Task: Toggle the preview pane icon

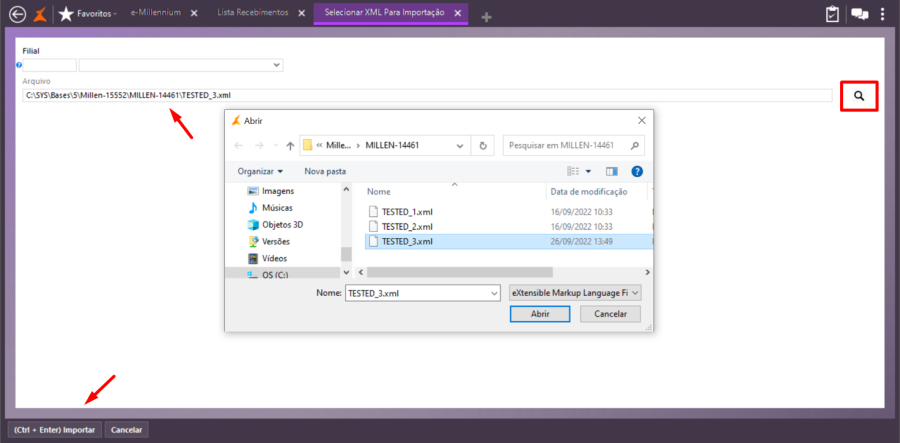Action: click(612, 171)
